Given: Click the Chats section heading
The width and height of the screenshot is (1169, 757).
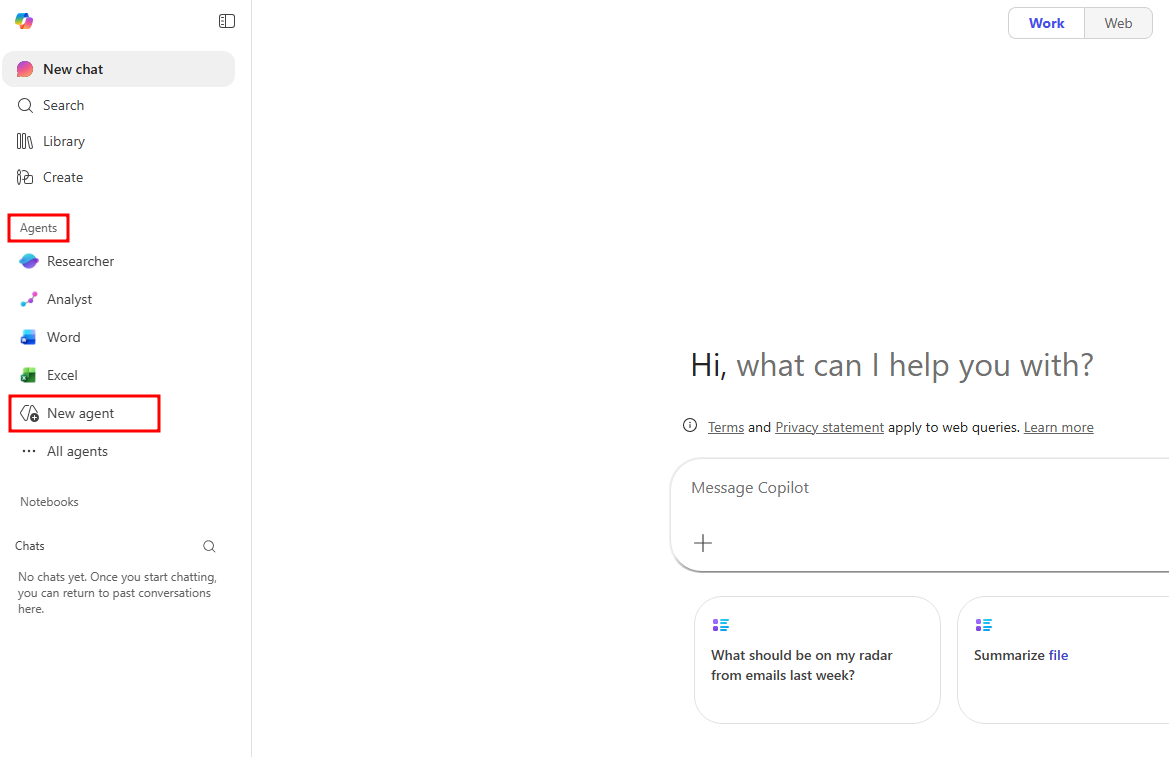Looking at the screenshot, I should [x=30, y=546].
